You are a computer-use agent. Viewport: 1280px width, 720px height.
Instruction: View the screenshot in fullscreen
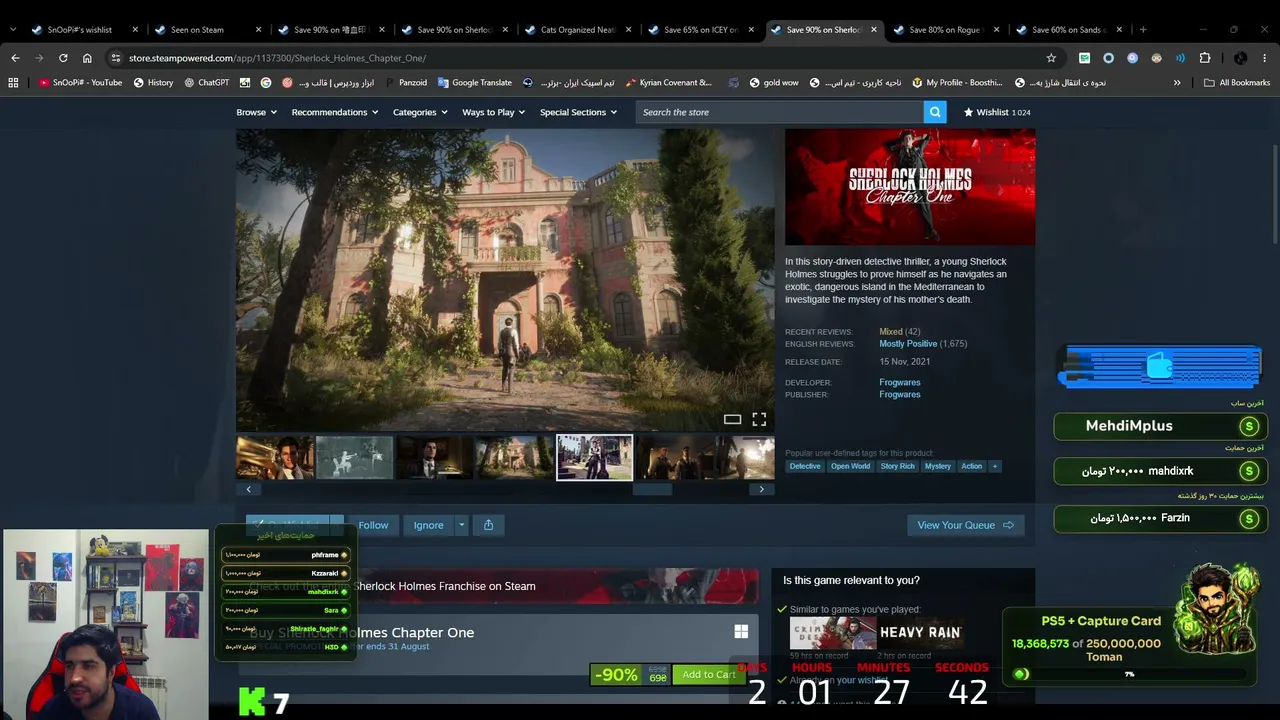click(759, 419)
